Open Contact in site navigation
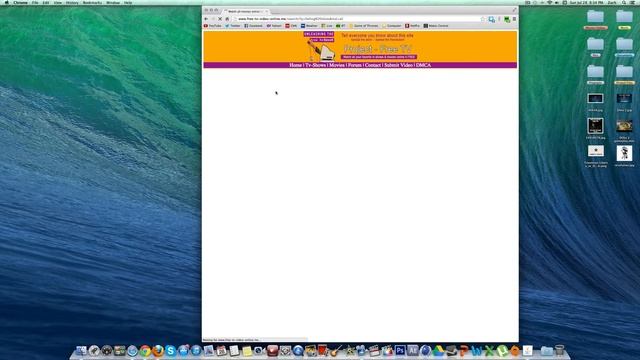Image resolution: width=640 pixels, height=360 pixels. (x=373, y=65)
